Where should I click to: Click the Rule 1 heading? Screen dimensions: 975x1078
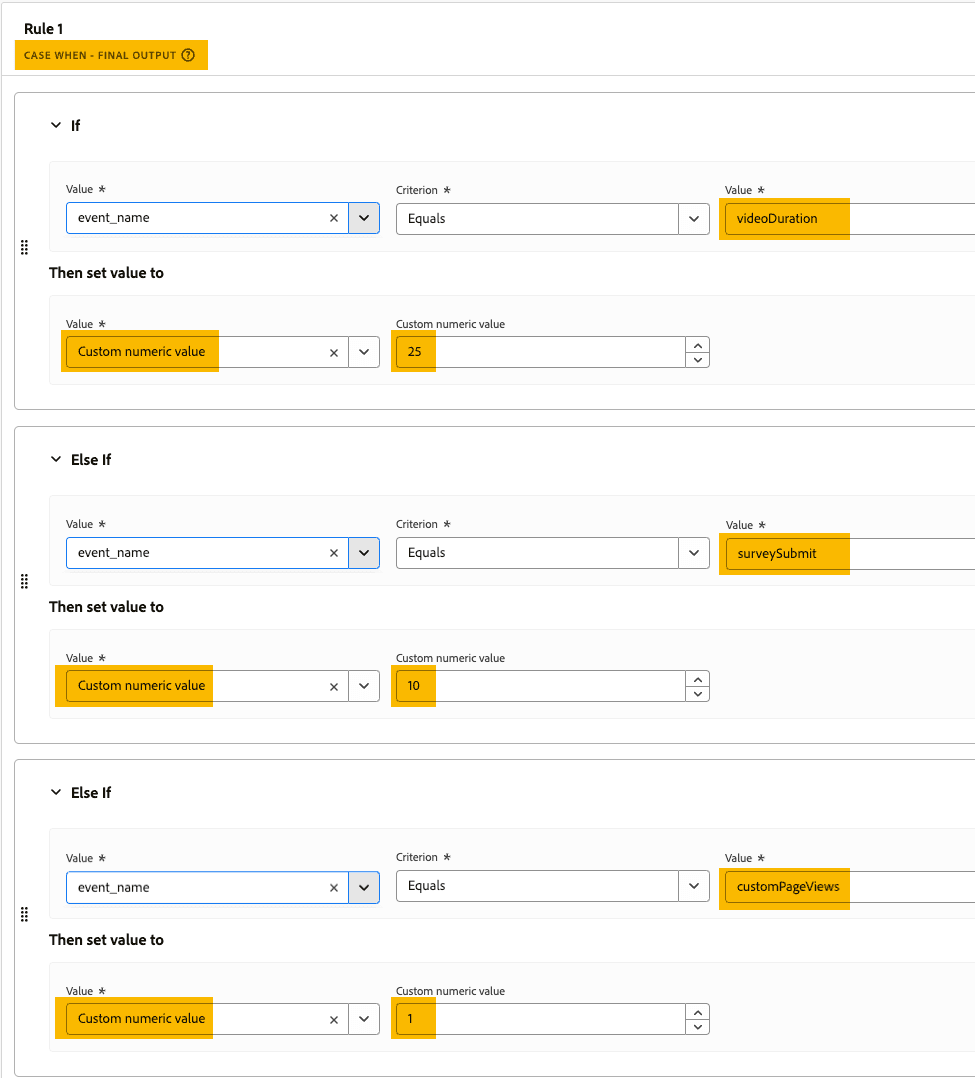coord(43,28)
